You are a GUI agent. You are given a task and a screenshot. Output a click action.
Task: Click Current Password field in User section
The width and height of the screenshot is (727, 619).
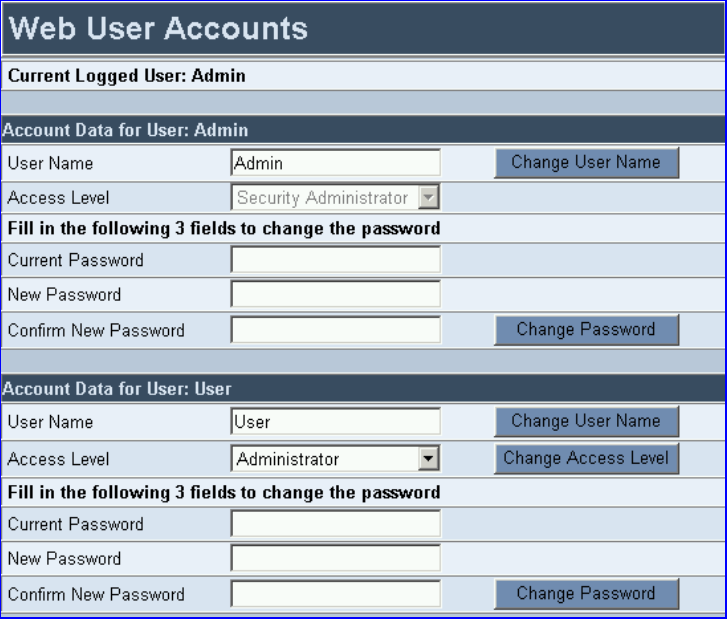click(x=335, y=523)
